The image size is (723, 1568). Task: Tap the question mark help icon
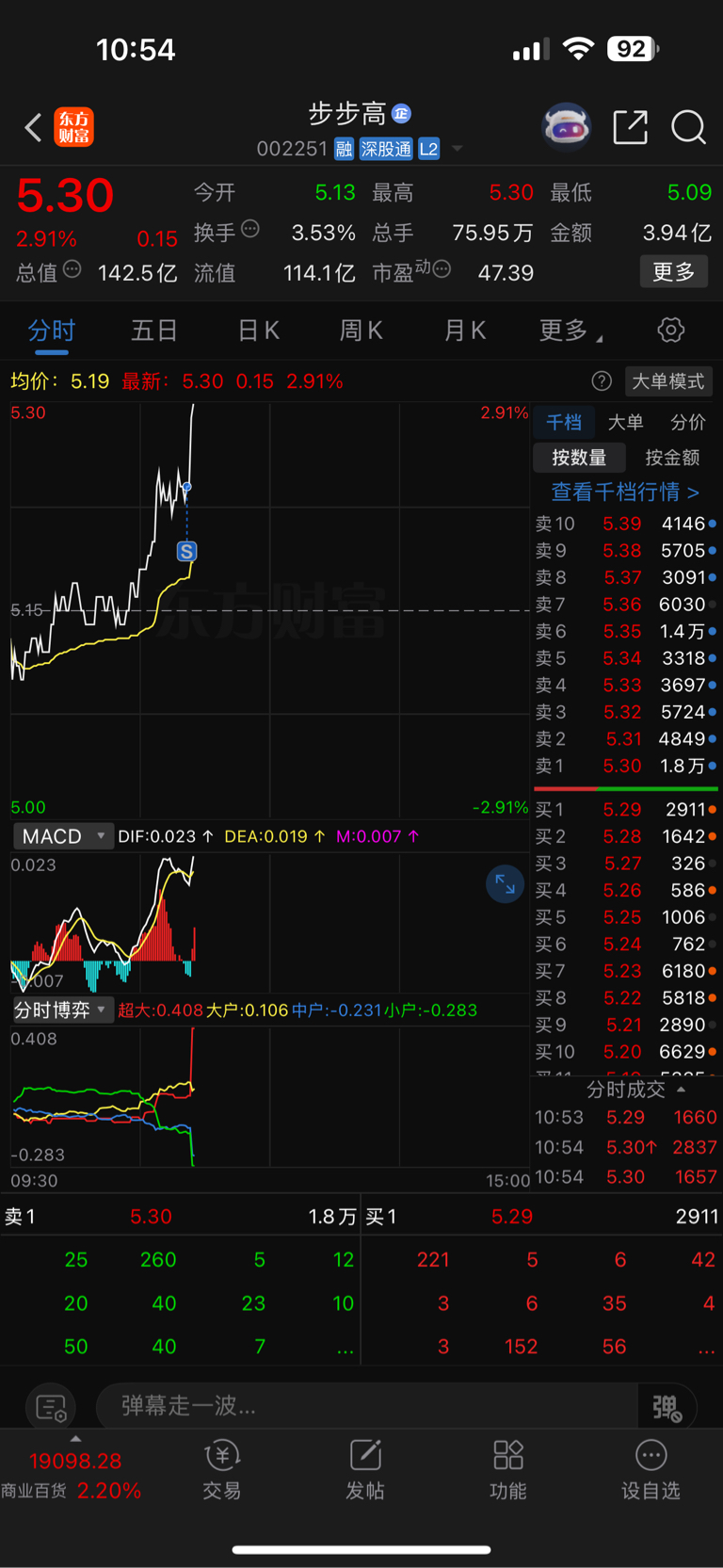pos(602,381)
